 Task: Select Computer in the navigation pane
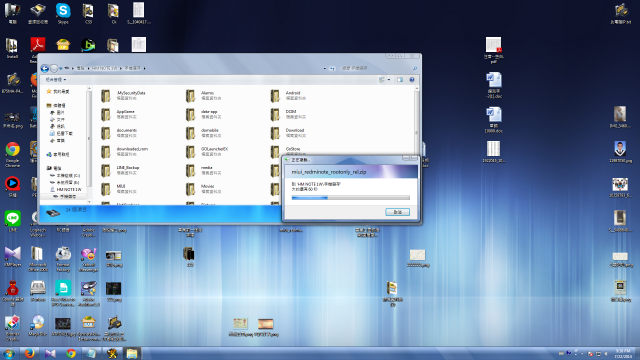pyautogui.click(x=54, y=168)
